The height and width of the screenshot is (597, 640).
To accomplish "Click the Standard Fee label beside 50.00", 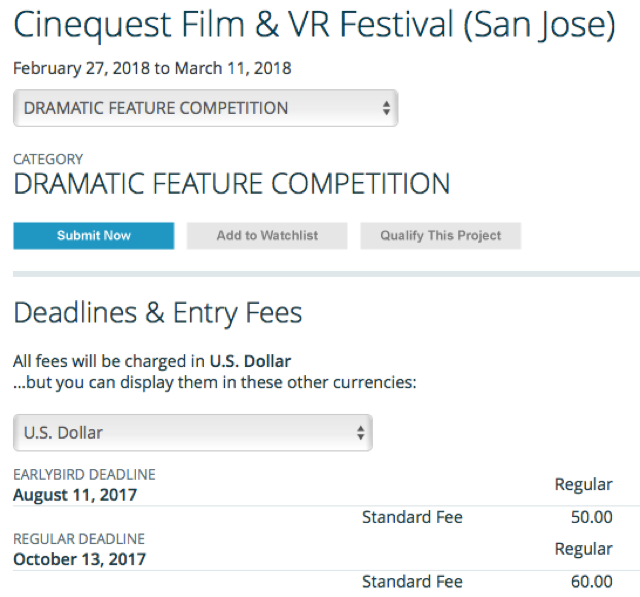I will click(x=412, y=517).
